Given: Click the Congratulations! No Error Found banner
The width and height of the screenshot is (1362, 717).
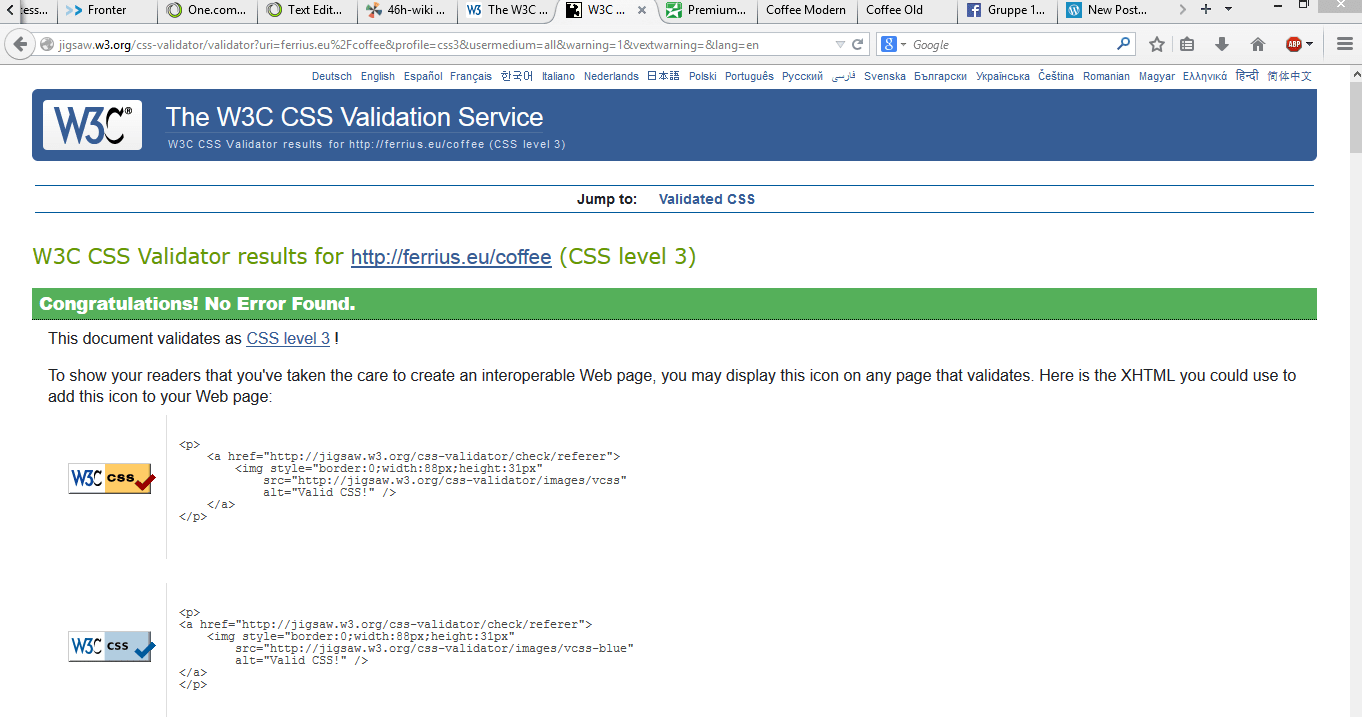Looking at the screenshot, I should (x=674, y=304).
